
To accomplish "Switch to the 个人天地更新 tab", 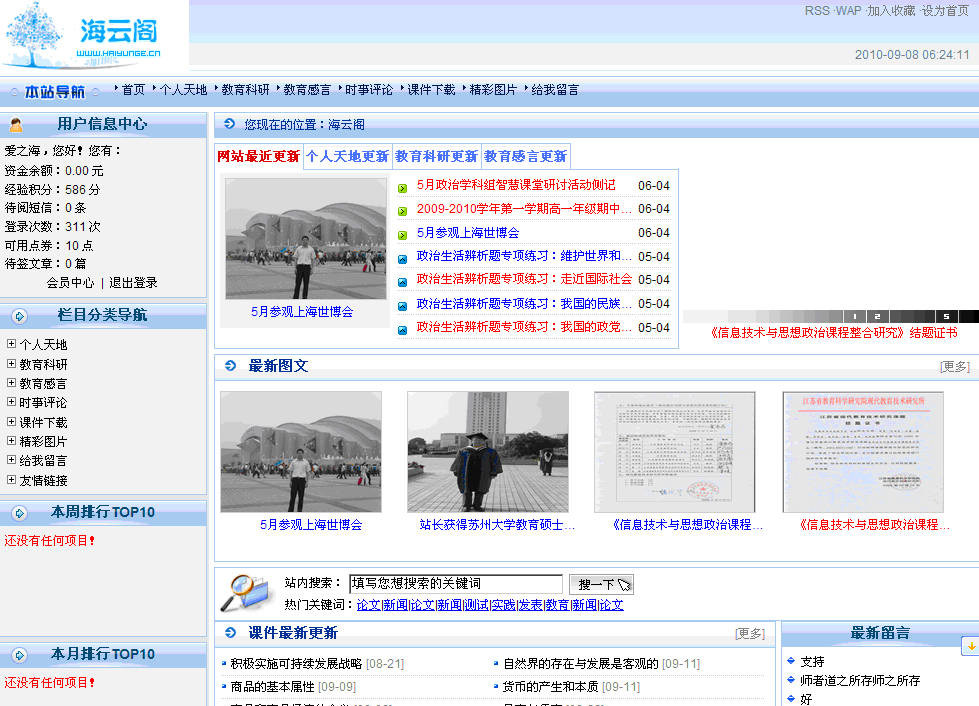I will pyautogui.click(x=348, y=157).
